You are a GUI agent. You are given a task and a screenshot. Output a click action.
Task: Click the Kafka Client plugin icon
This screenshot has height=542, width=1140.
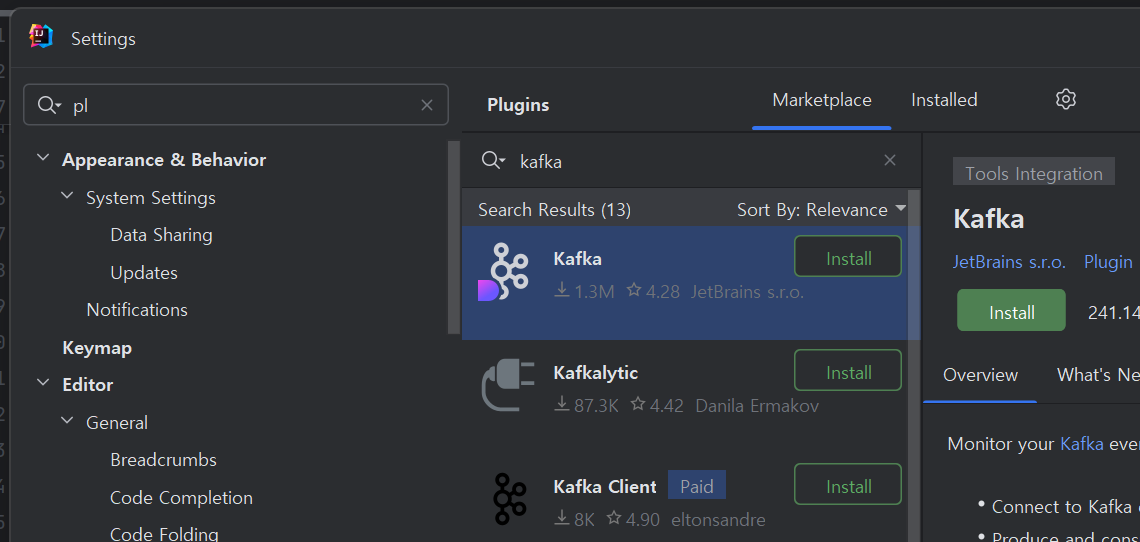coord(509,499)
